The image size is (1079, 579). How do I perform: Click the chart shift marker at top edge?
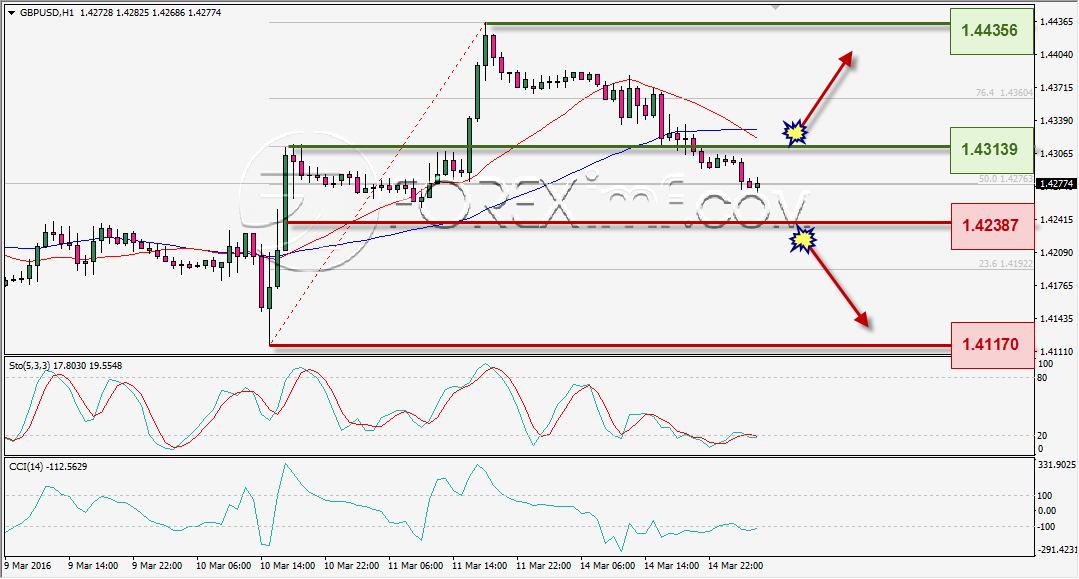776,7
